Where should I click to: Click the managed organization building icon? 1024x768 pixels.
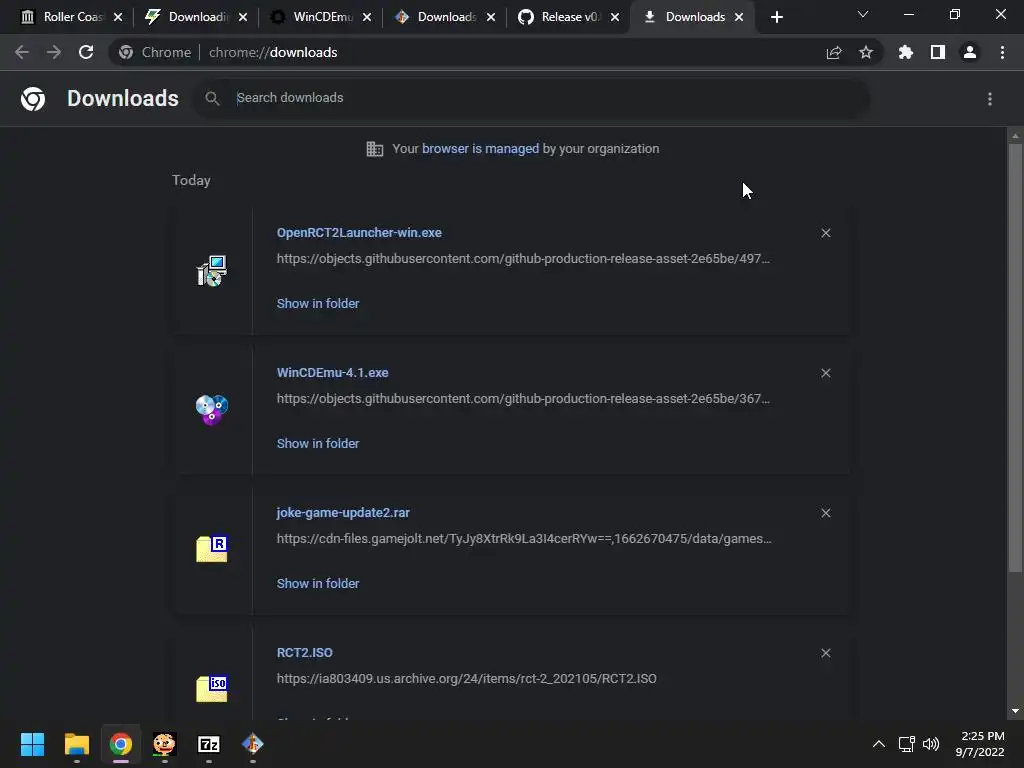click(375, 149)
